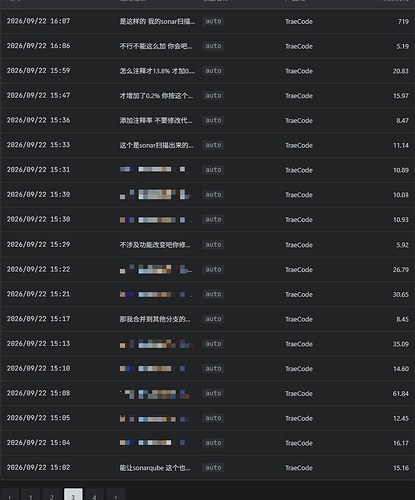The image size is (415, 500).
Task: Go to the previous page arrow
Action: click(x=10, y=496)
